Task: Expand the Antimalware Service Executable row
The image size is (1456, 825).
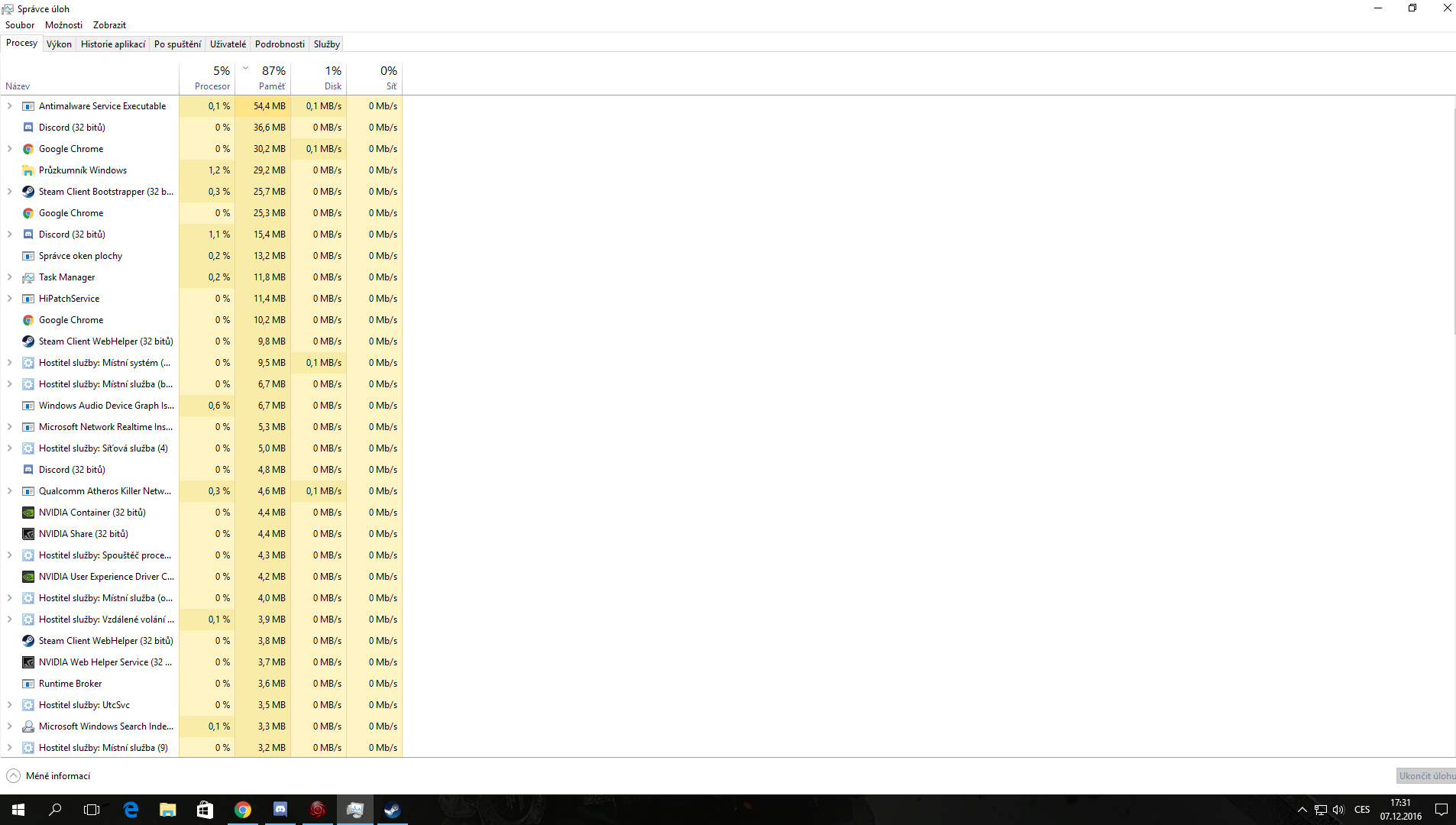Action: (x=10, y=106)
